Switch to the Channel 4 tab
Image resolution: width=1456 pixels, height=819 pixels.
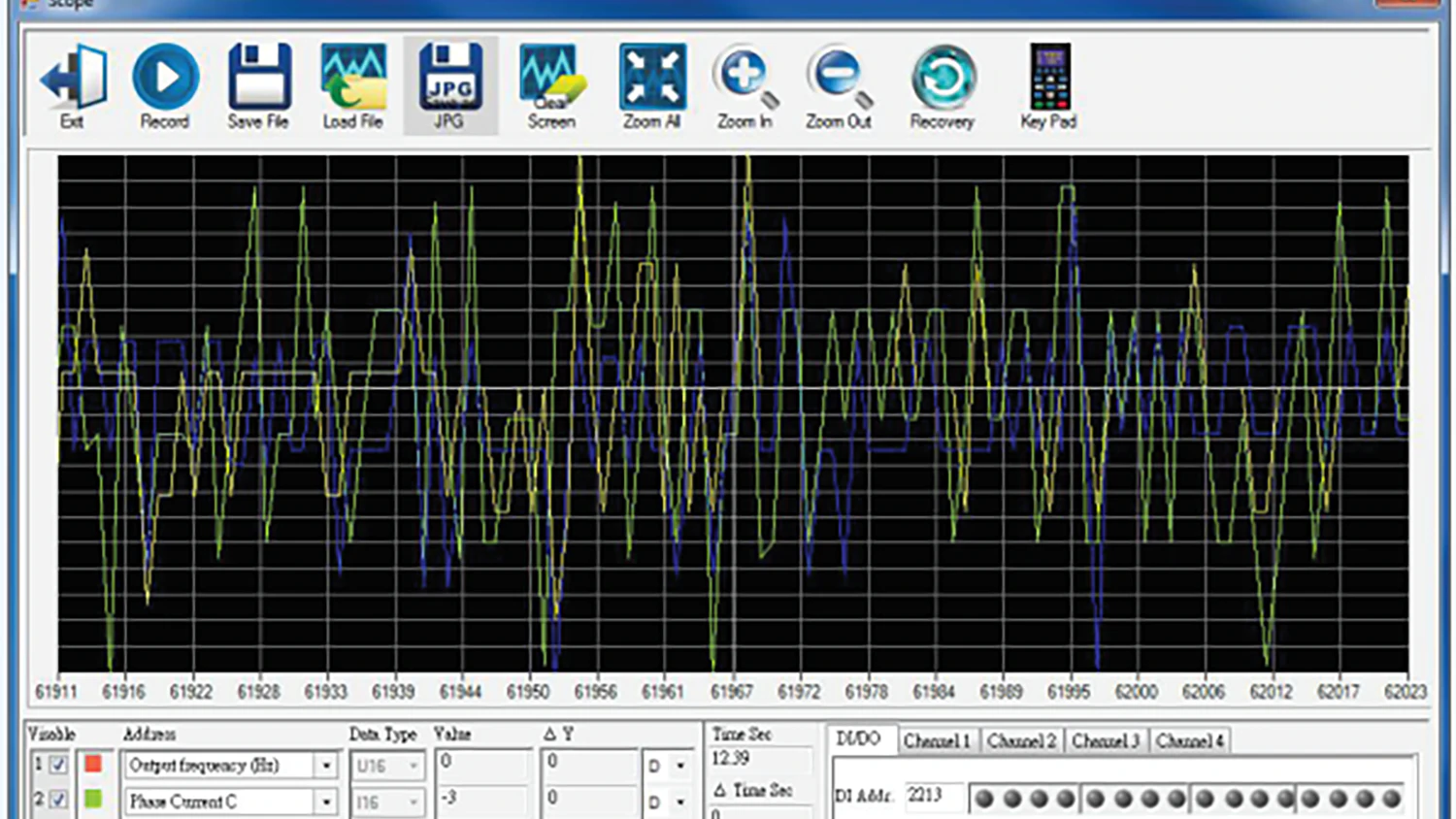[1189, 741]
